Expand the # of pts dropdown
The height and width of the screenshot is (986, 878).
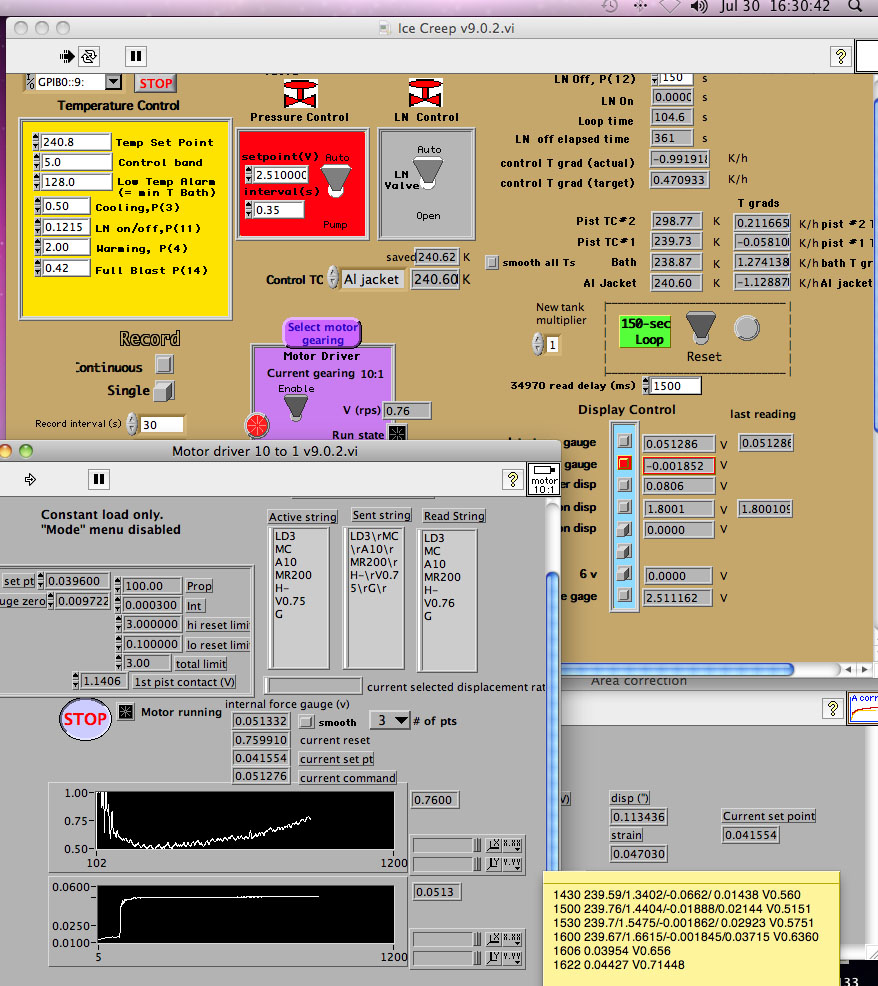(x=391, y=720)
